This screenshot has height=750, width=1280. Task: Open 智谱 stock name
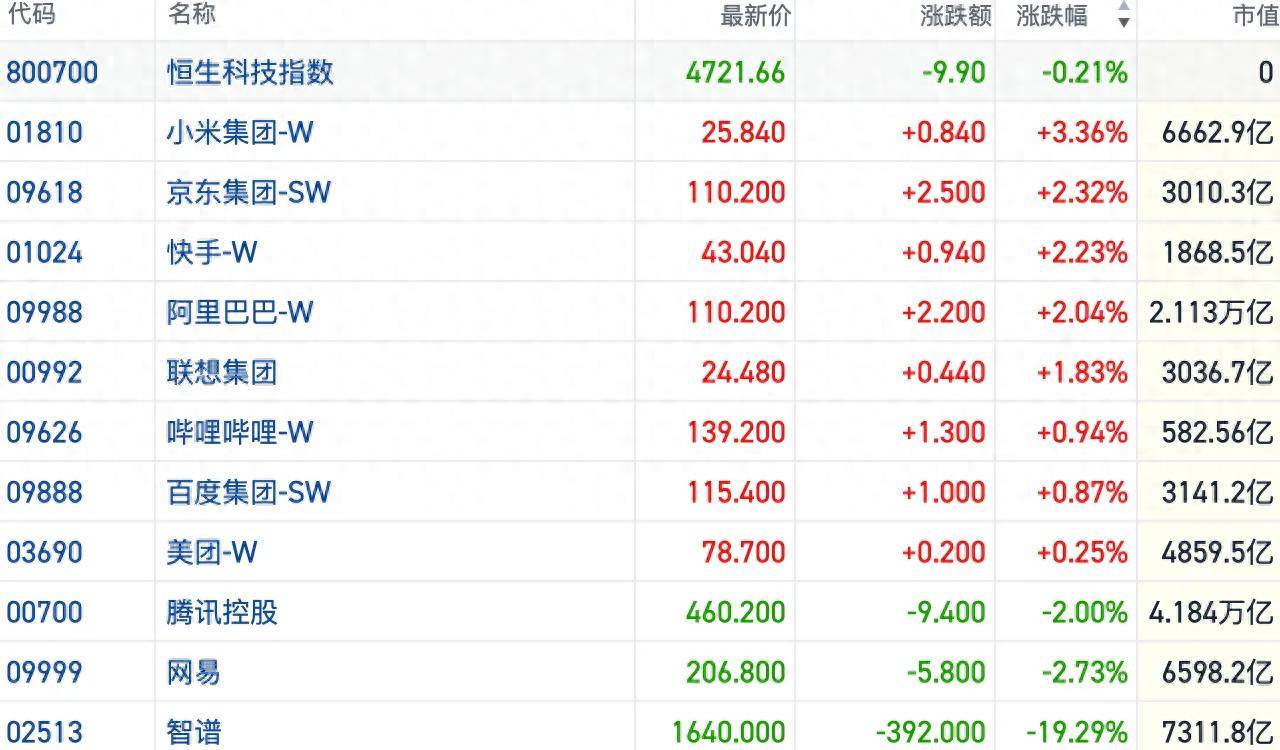[x=194, y=732]
